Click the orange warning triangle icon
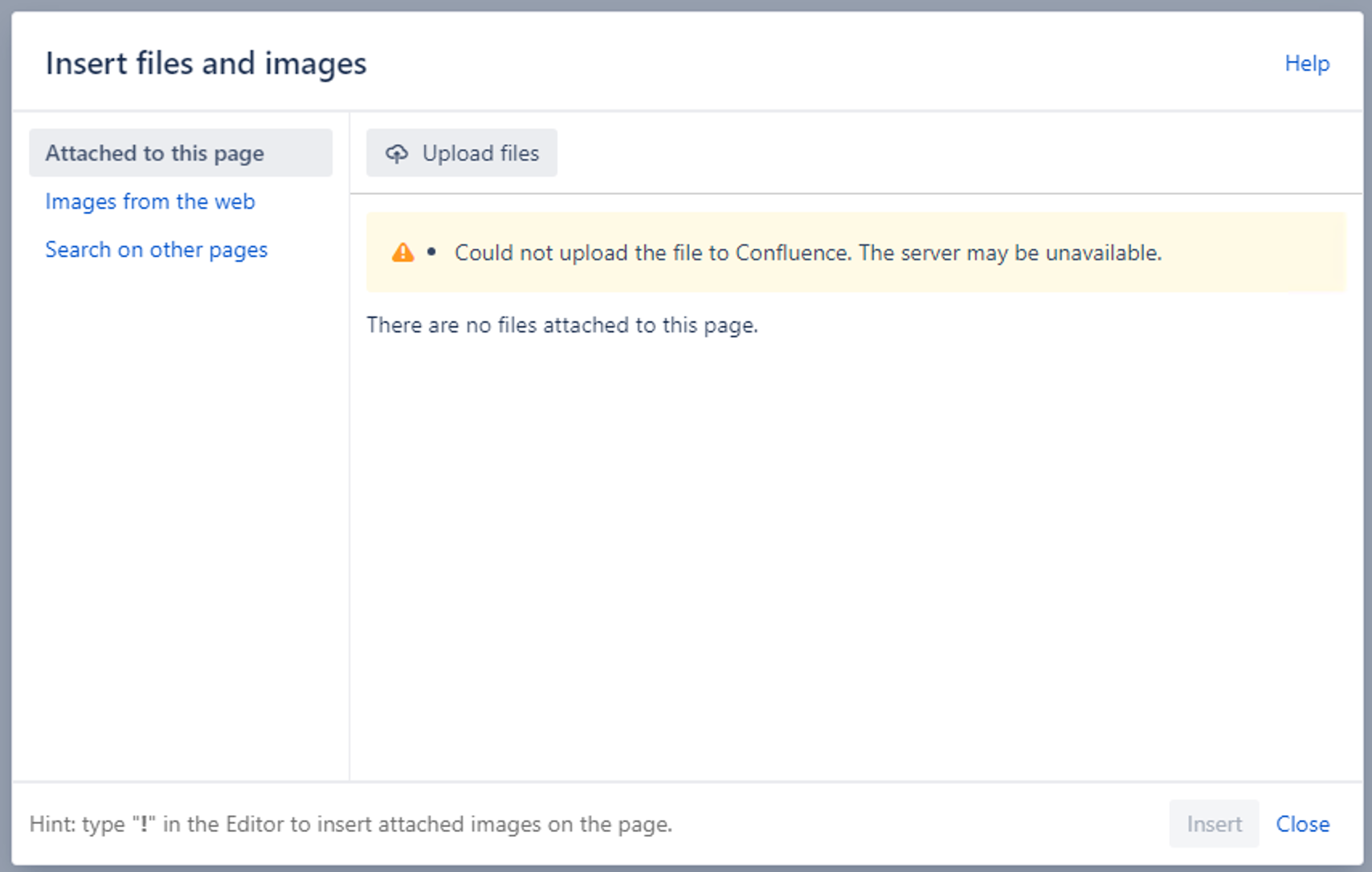Screen dimensions: 1372x872 [x=402, y=253]
